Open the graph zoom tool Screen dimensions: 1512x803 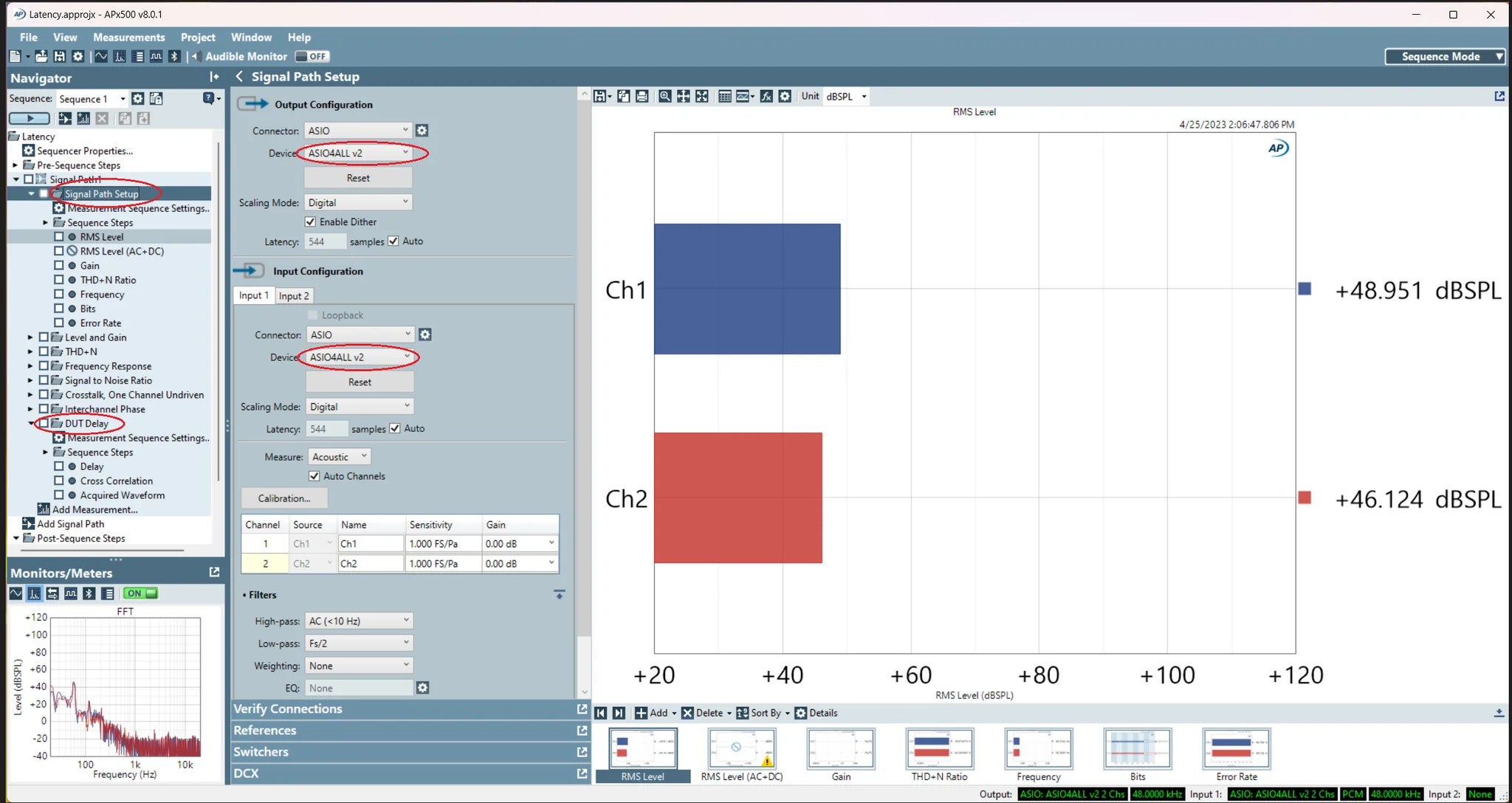pos(664,96)
